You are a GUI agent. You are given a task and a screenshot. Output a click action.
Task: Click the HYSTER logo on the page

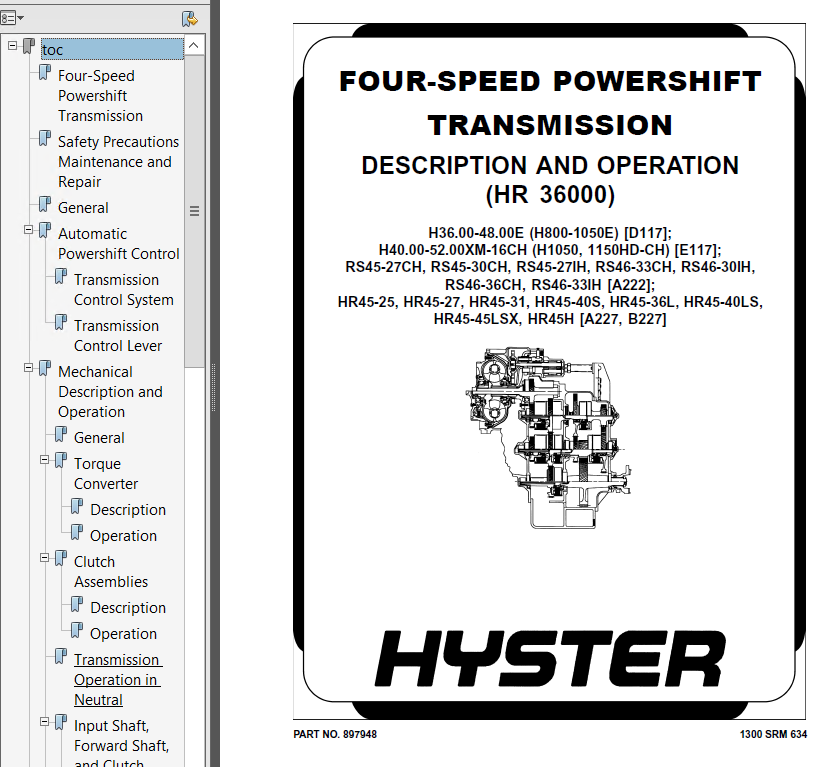tap(550, 658)
